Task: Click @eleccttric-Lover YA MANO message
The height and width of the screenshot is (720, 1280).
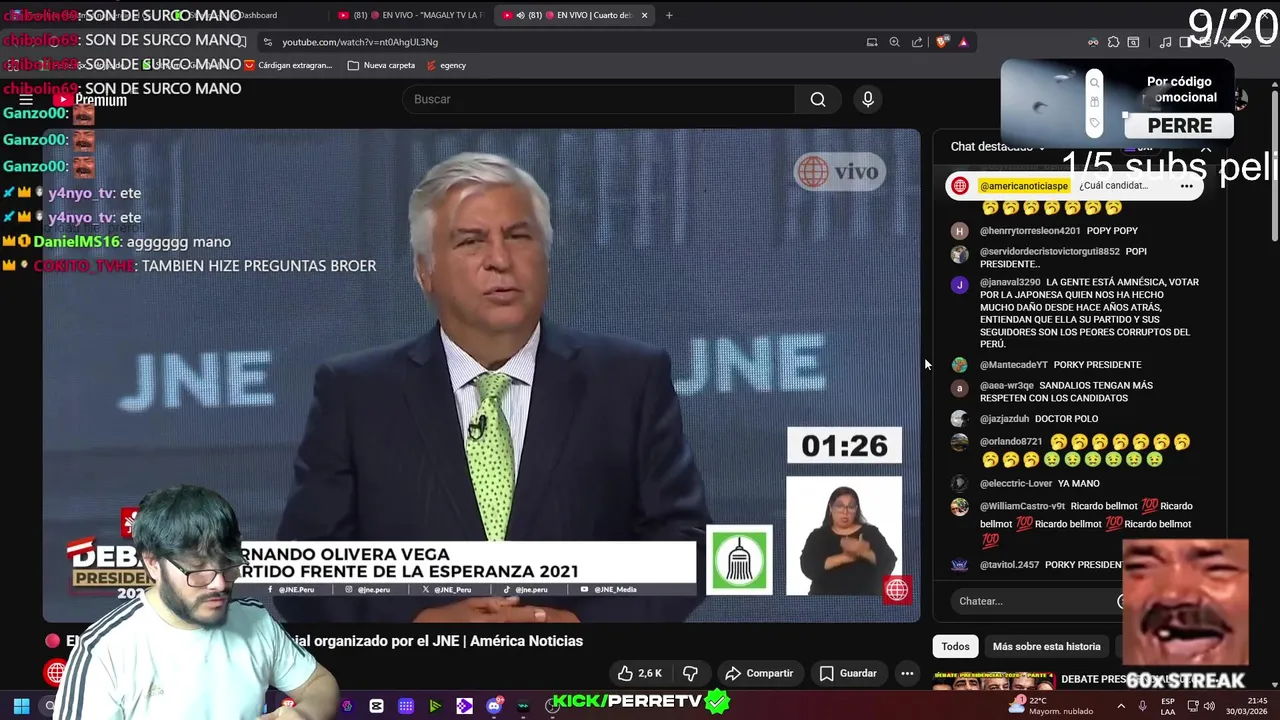Action: (x=1039, y=484)
